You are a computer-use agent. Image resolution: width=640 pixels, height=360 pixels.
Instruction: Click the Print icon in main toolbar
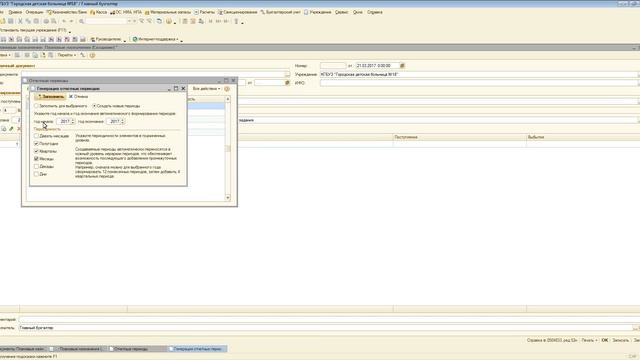(46, 21)
